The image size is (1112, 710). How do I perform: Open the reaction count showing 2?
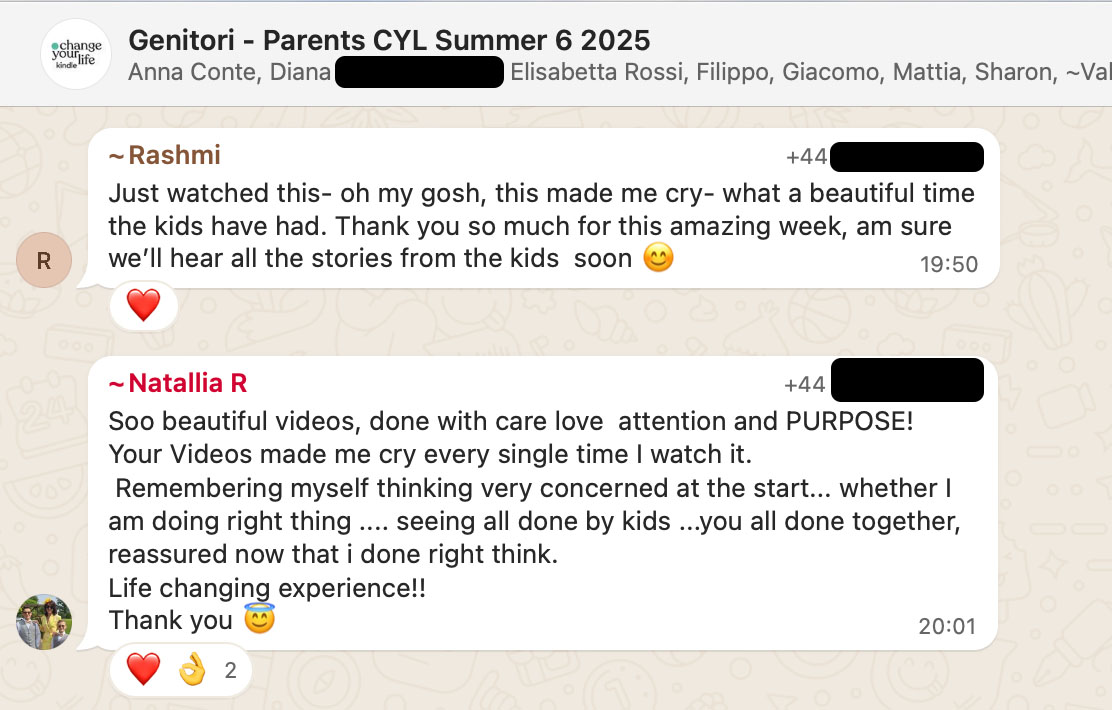click(x=230, y=670)
